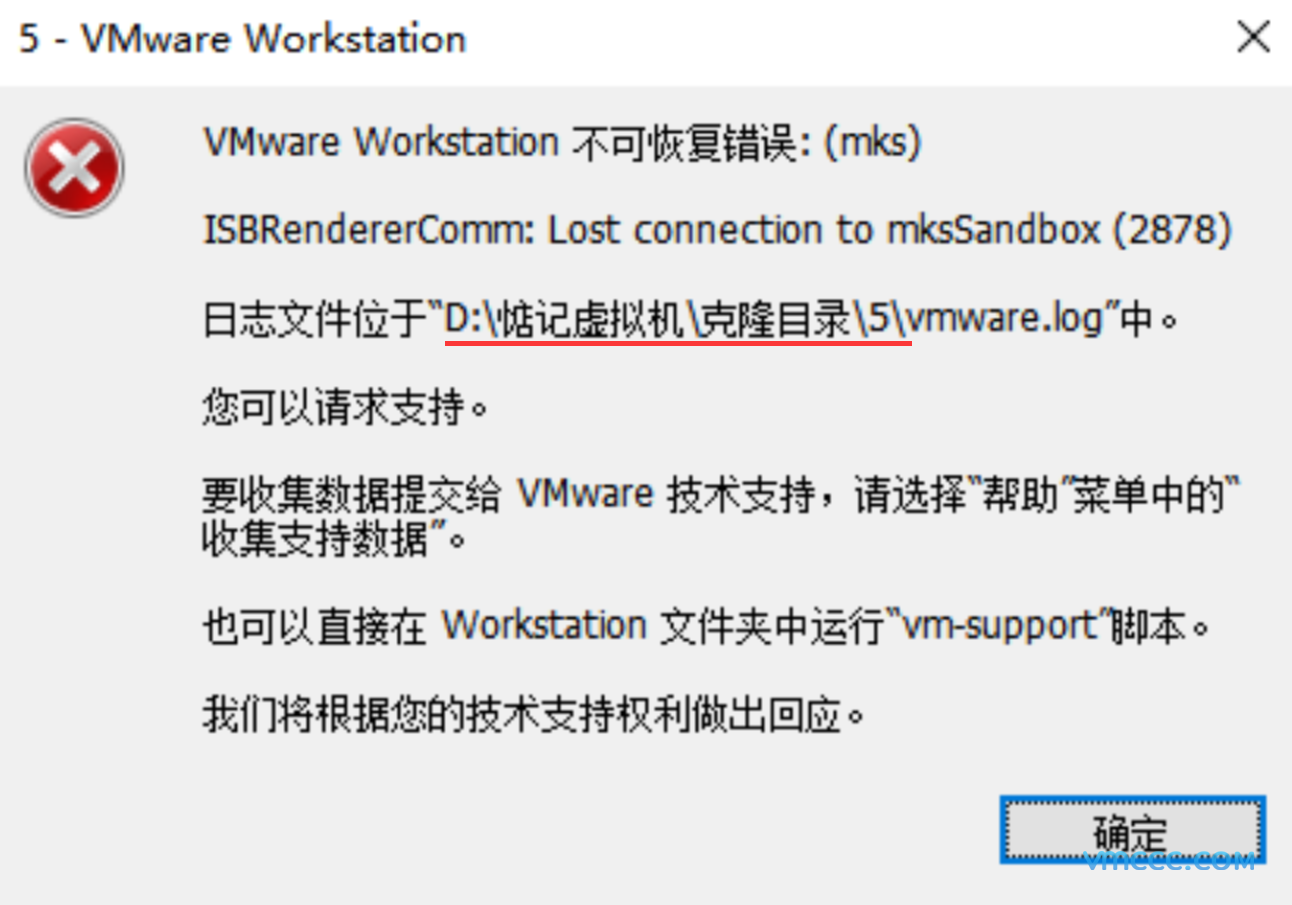1292x905 pixels.
Task: Click the '要收集数据提交给 VMware 技术支持' sentence
Action: click(508, 496)
